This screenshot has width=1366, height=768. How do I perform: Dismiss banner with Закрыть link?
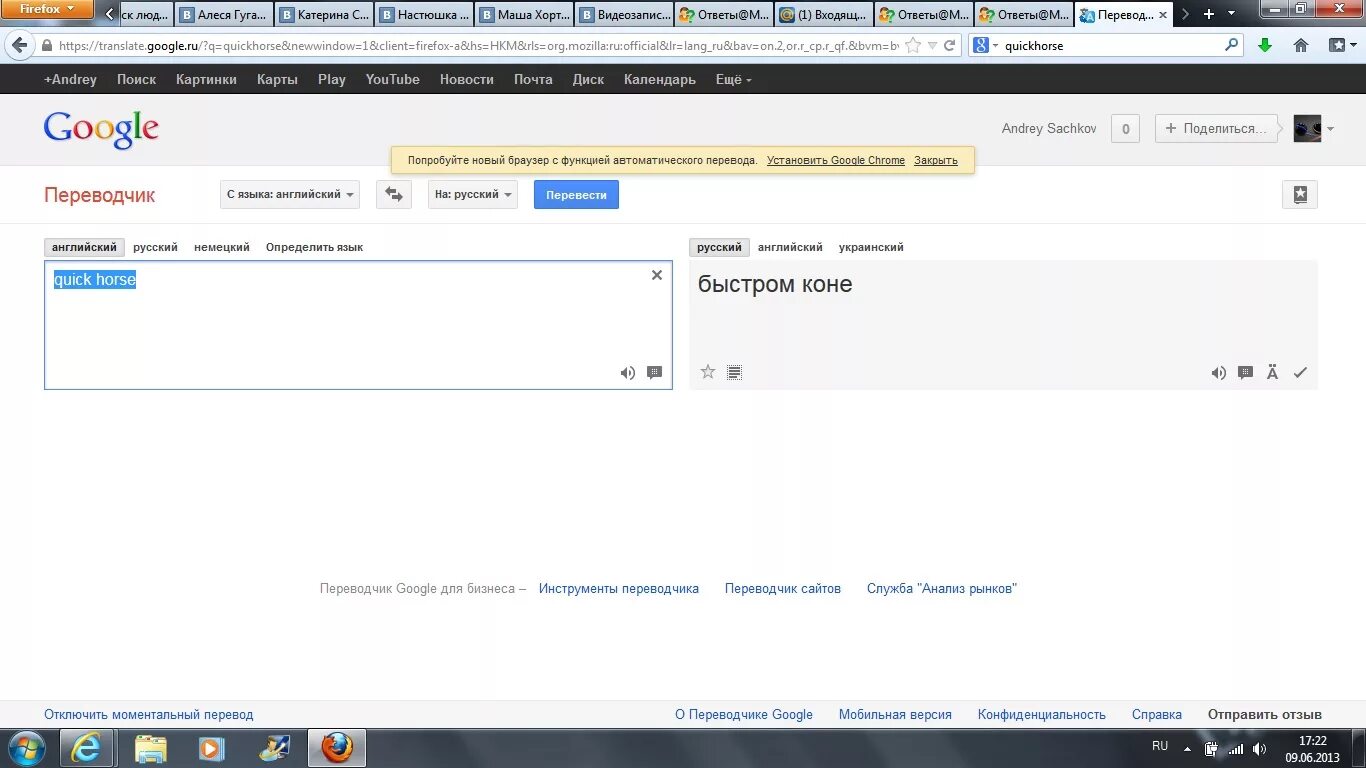(x=936, y=160)
